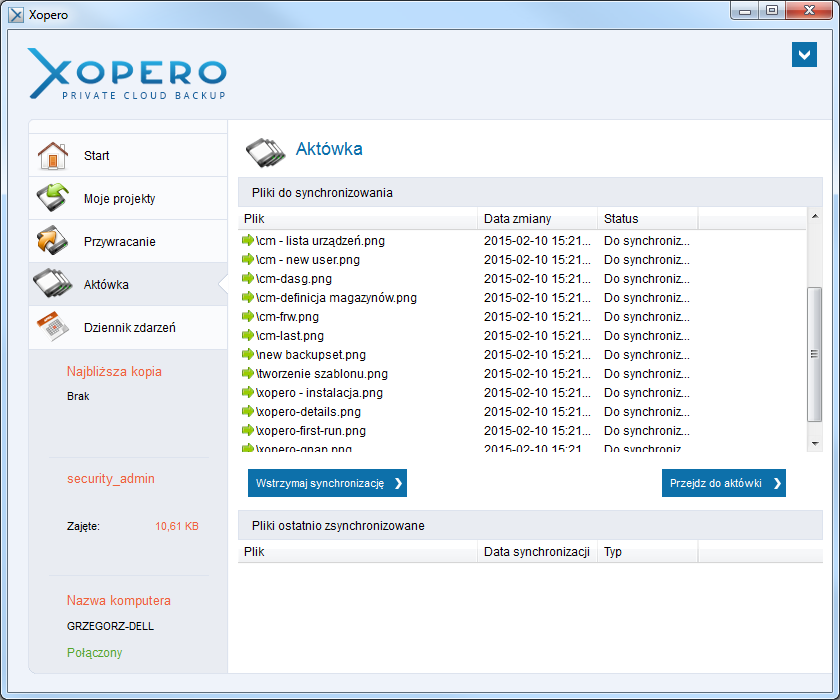The height and width of the screenshot is (700, 840).
Task: Click the Xopero icon in the title bar
Action: [16, 15]
